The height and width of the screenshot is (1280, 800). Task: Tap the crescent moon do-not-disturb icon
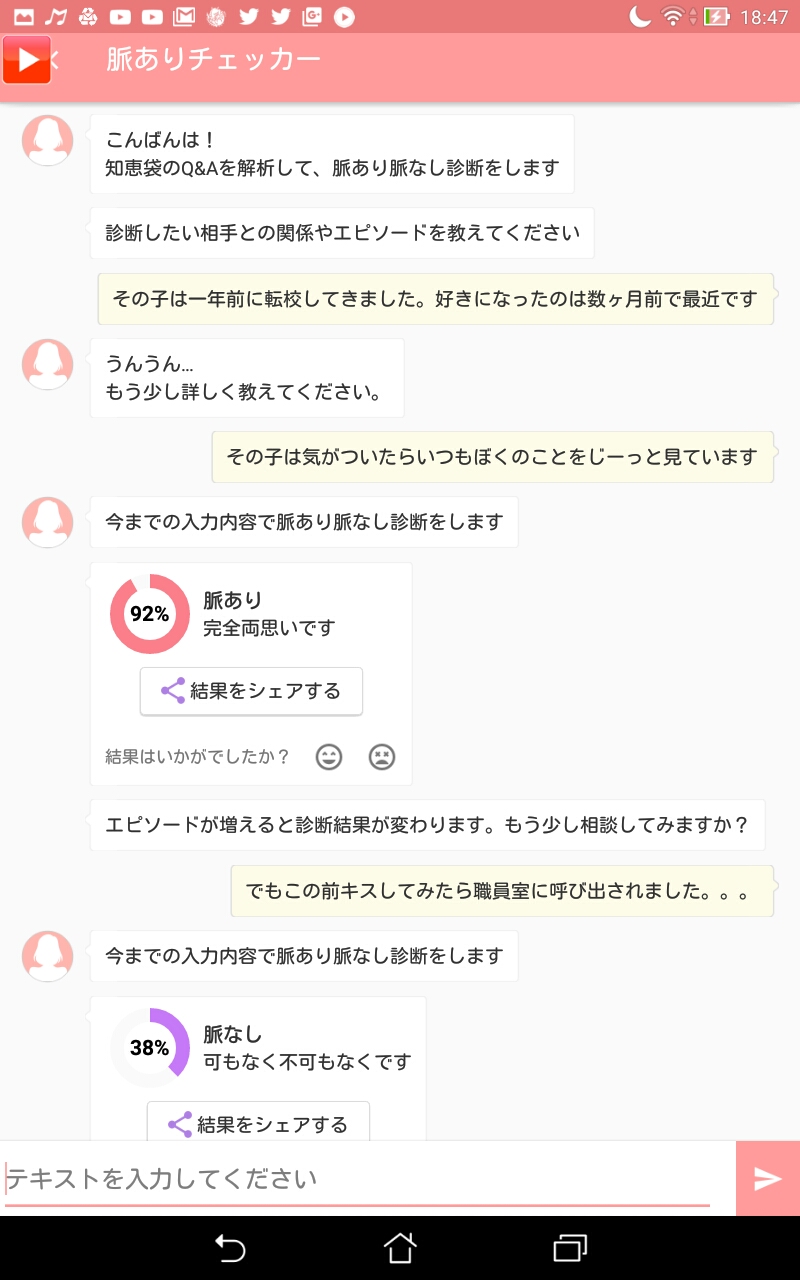[x=640, y=16]
